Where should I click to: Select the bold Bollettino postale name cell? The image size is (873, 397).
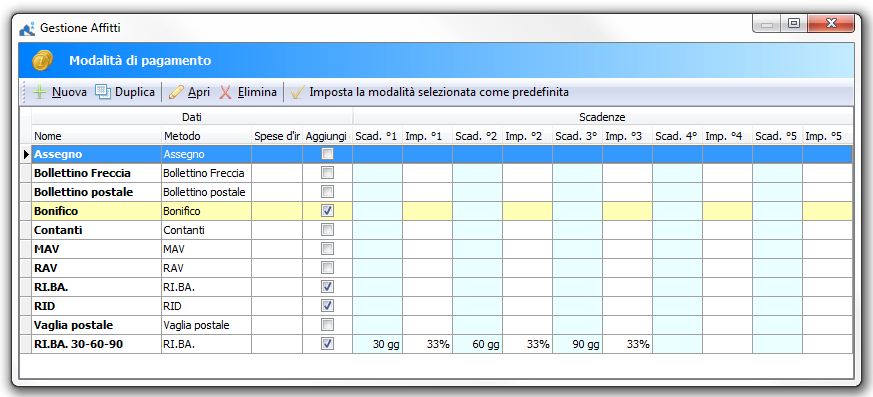(x=96, y=192)
